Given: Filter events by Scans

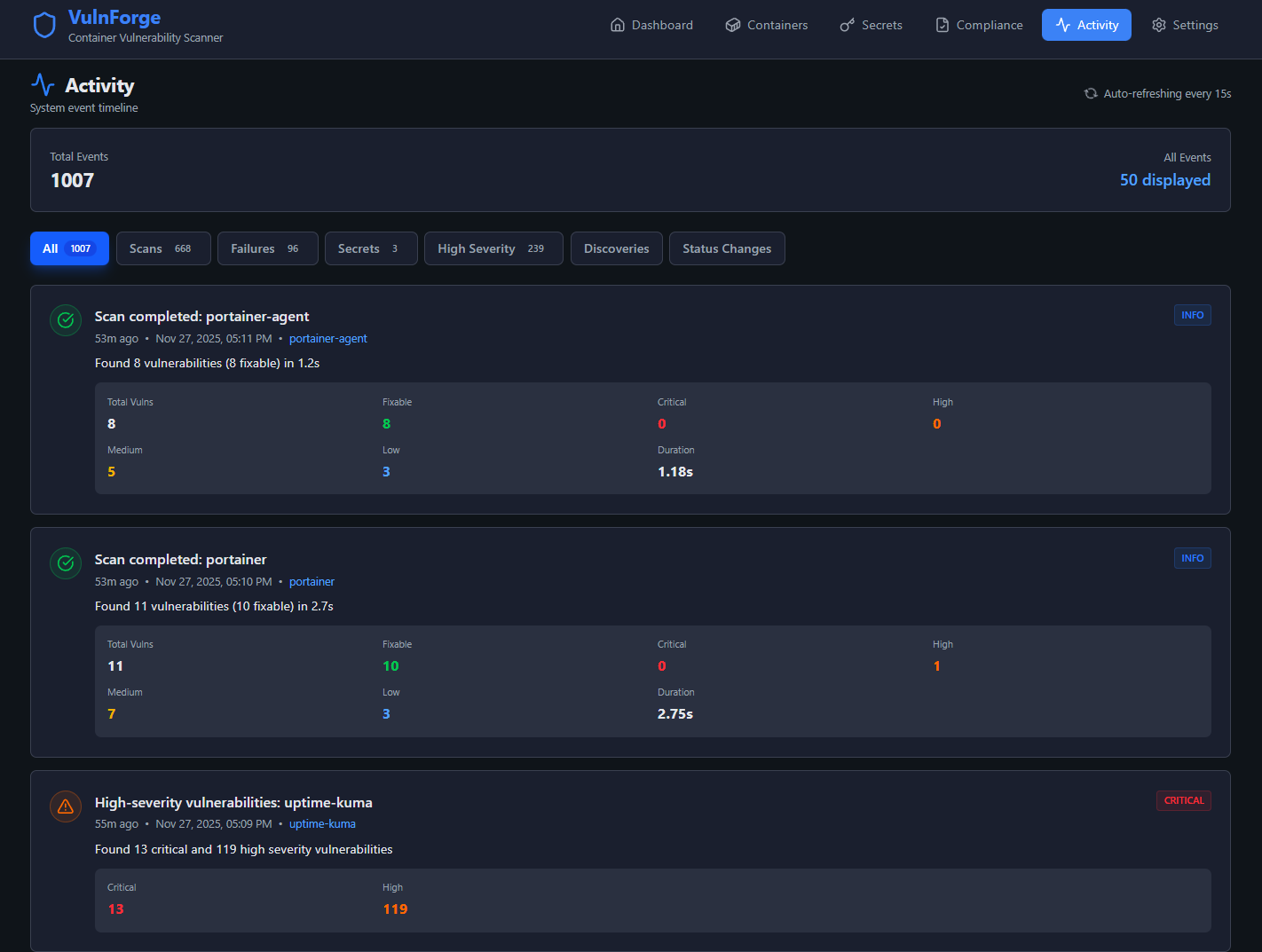Looking at the screenshot, I should pyautogui.click(x=163, y=248).
